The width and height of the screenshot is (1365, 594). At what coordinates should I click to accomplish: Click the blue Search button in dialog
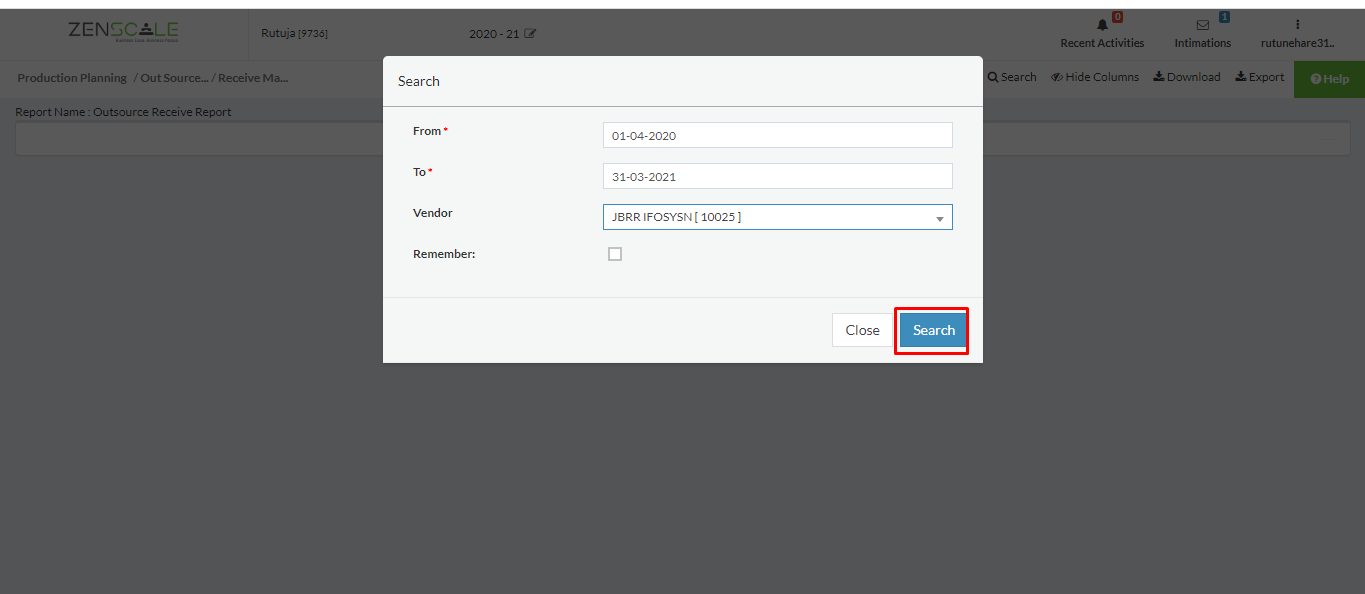933,330
